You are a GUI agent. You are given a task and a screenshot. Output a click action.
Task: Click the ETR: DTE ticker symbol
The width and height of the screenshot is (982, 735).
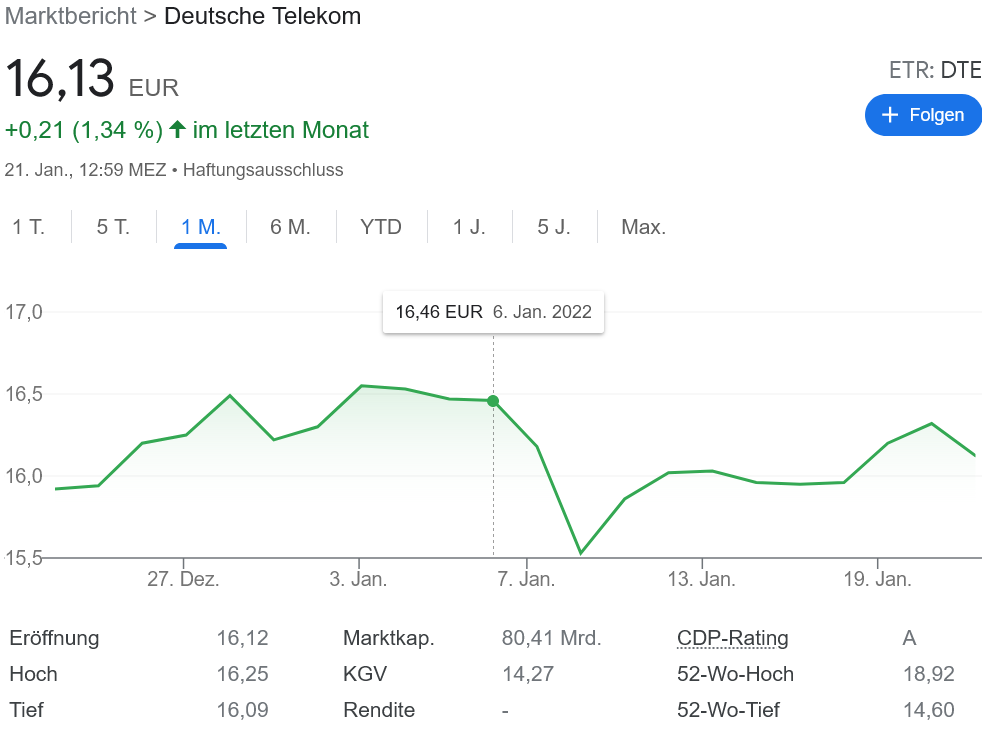point(935,70)
